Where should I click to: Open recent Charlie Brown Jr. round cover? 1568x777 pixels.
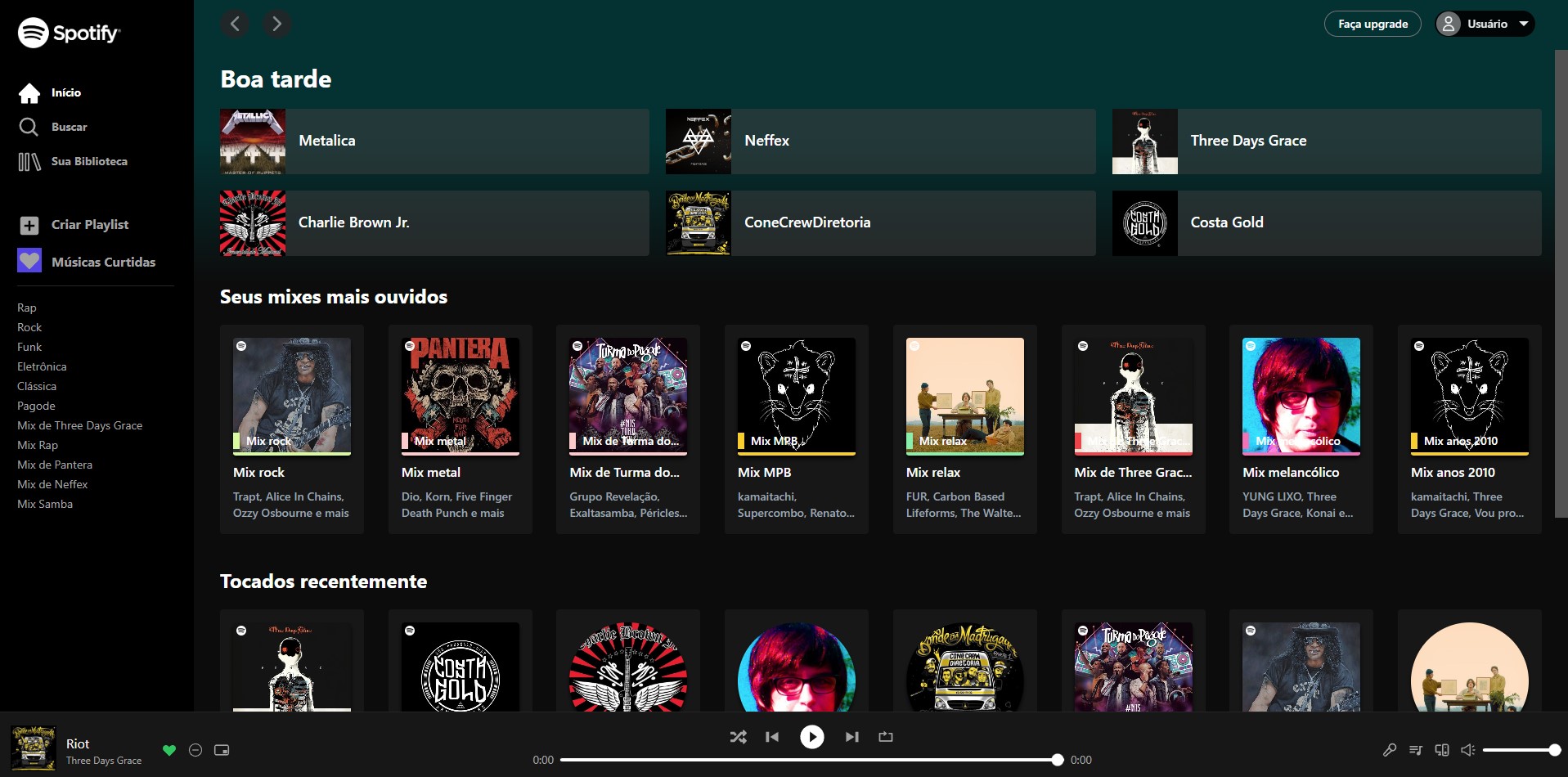[628, 667]
